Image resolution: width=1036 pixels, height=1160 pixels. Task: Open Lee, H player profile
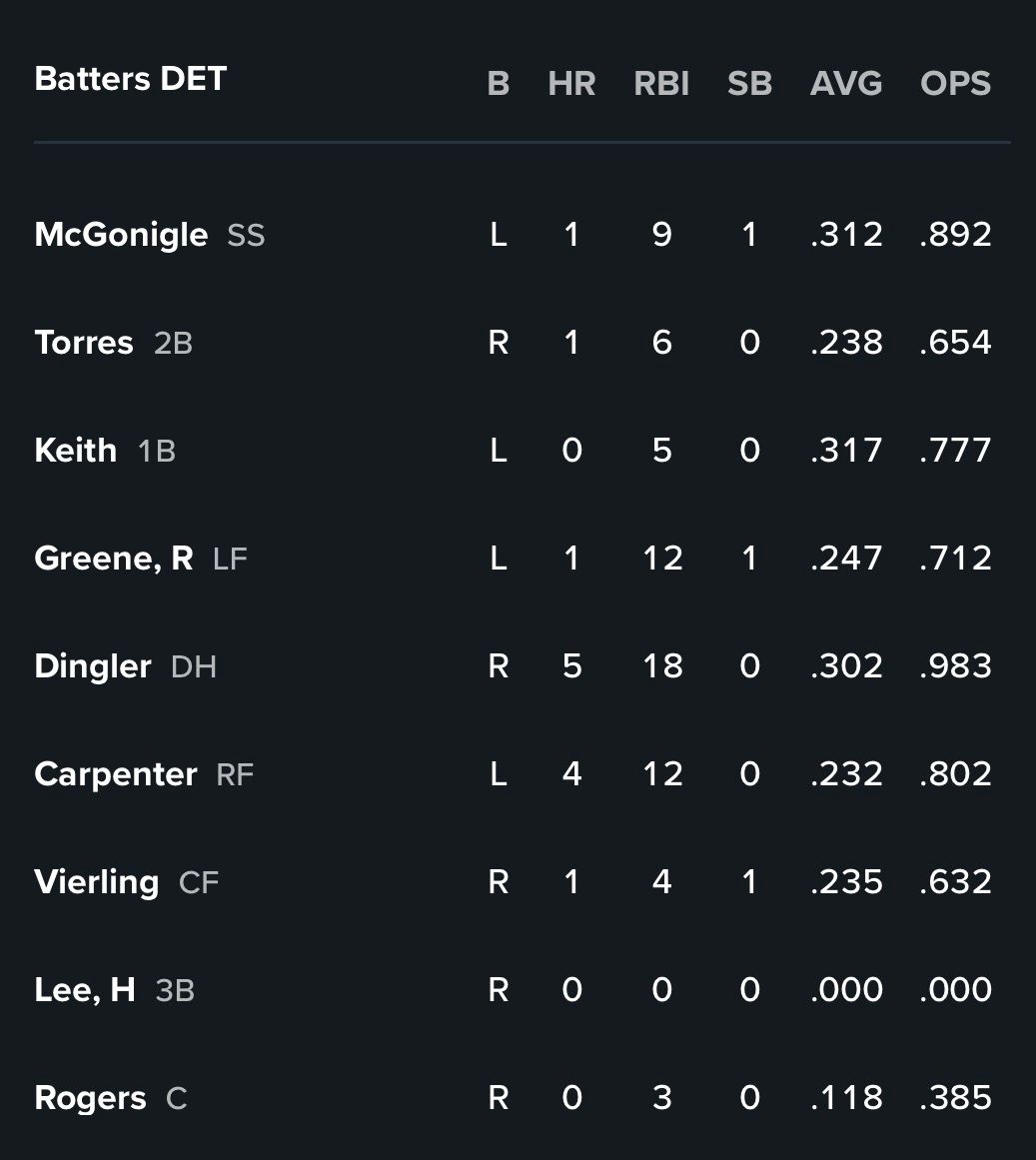click(x=85, y=990)
